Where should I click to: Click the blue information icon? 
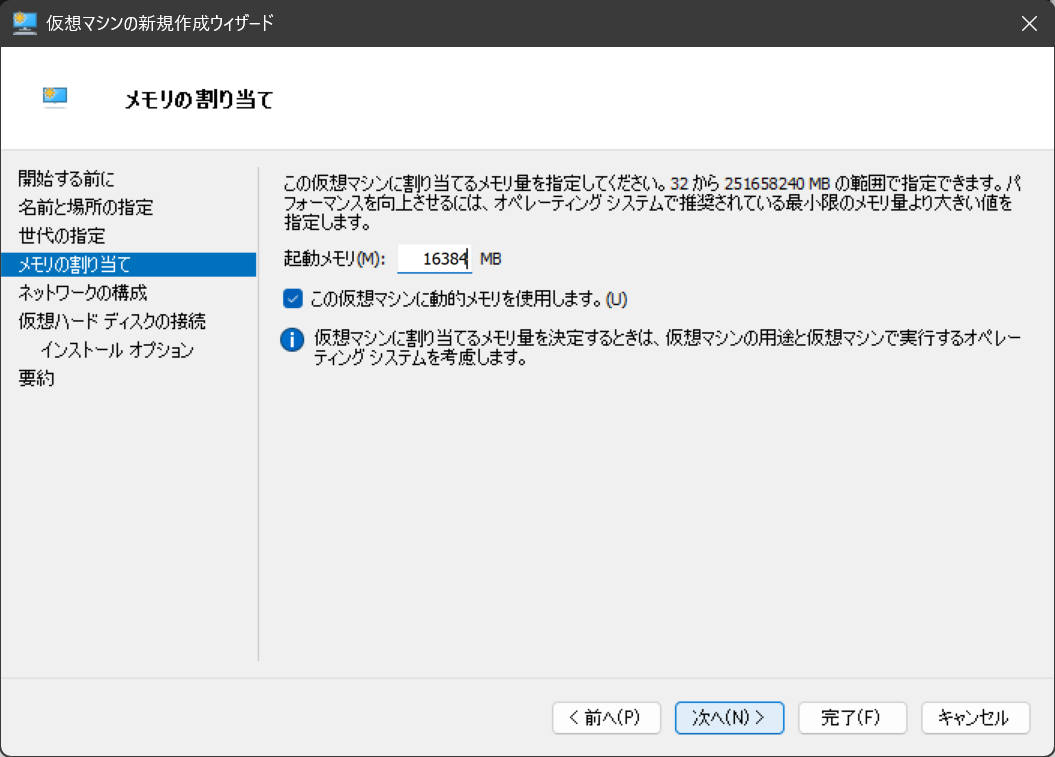click(x=292, y=340)
